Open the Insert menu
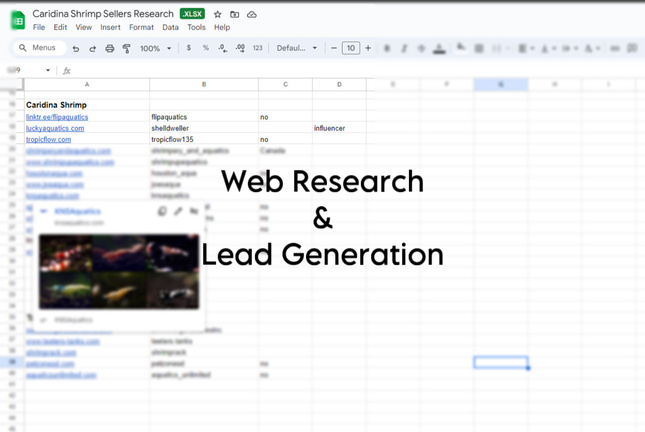 [110, 27]
